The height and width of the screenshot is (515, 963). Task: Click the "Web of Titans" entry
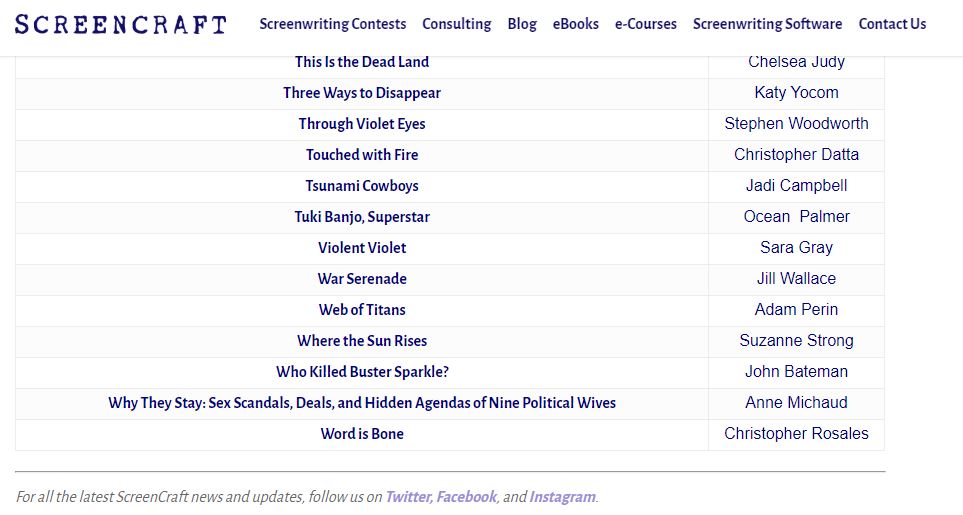pos(362,310)
